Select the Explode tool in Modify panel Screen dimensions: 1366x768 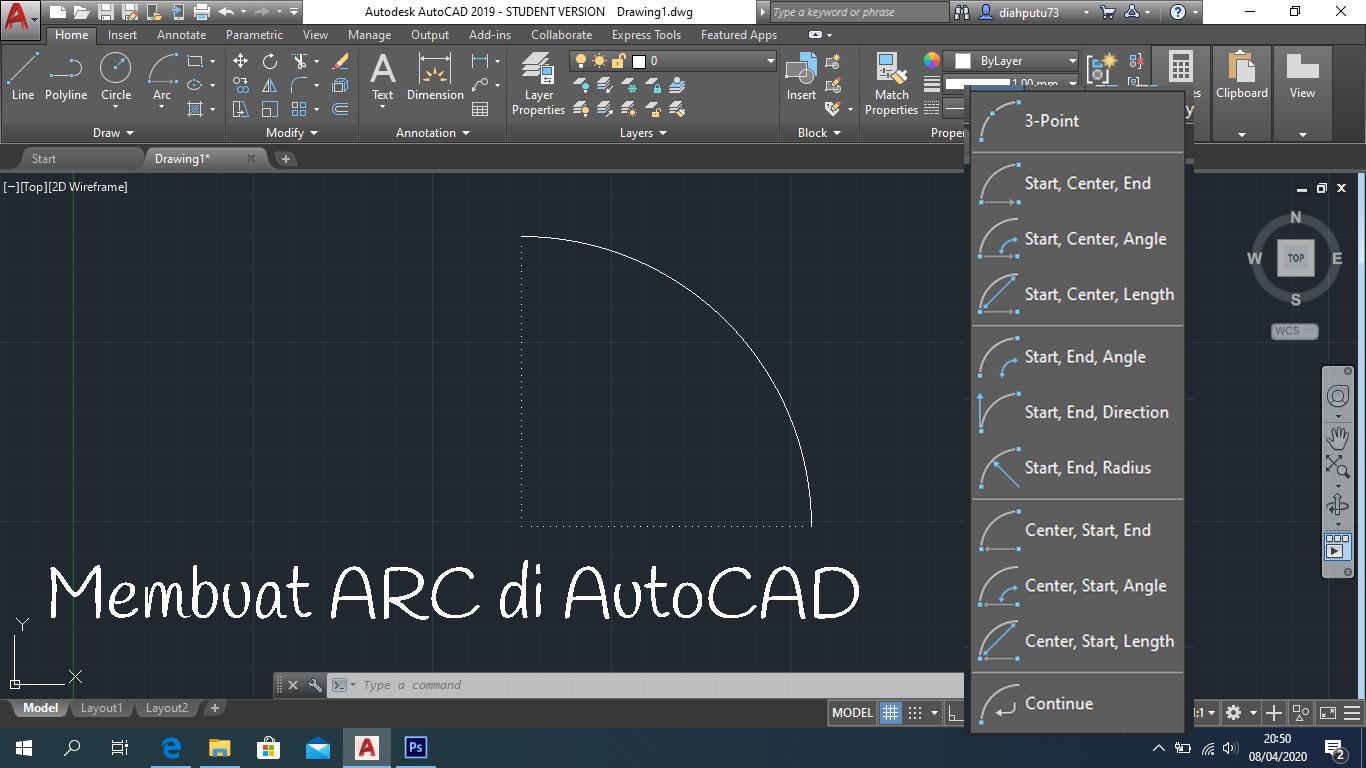tap(340, 85)
